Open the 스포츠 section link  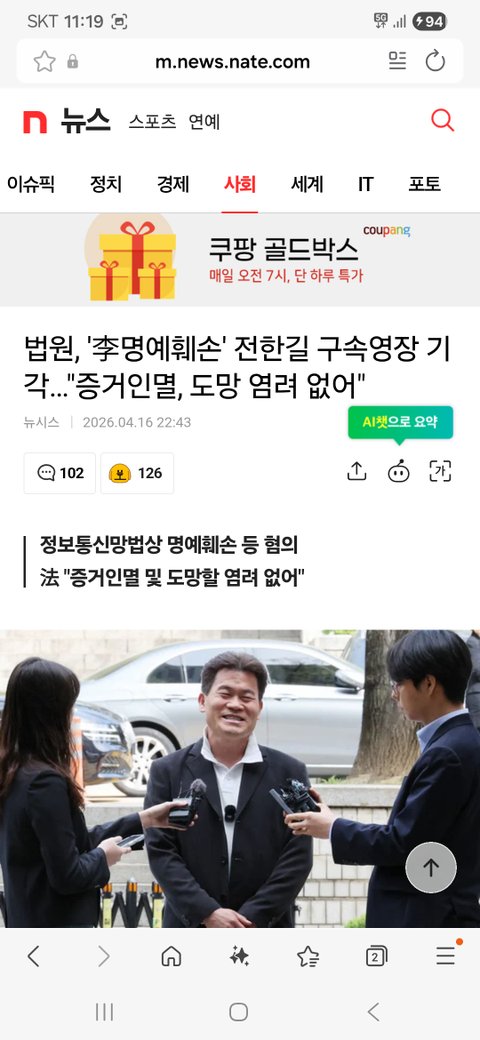[x=152, y=122]
